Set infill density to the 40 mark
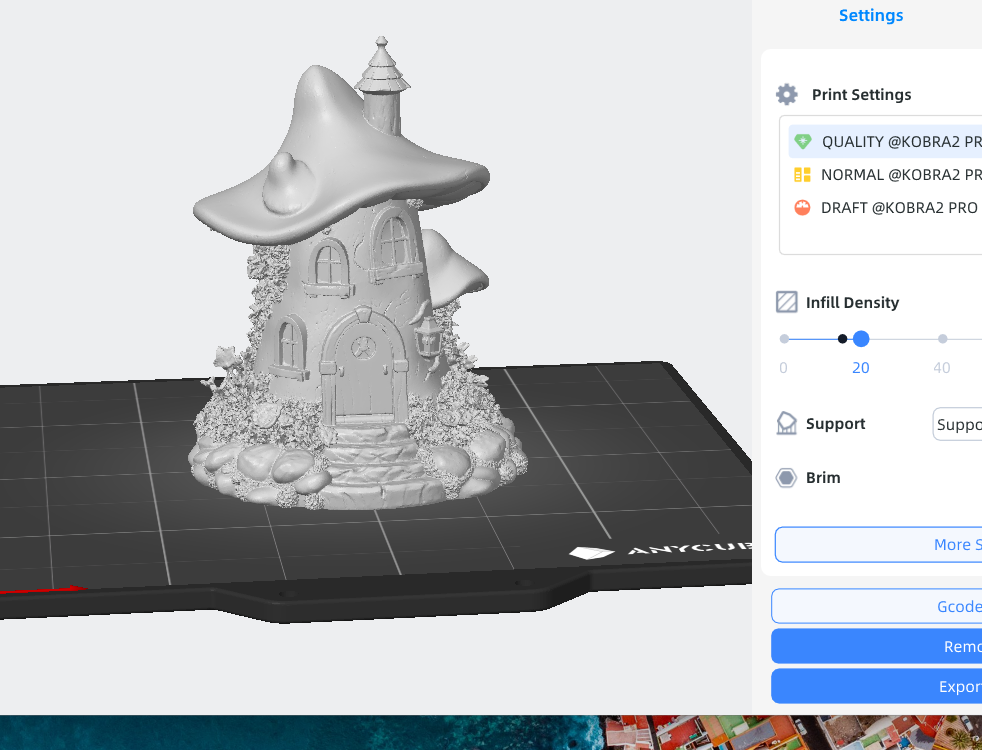The width and height of the screenshot is (982, 750). point(942,339)
